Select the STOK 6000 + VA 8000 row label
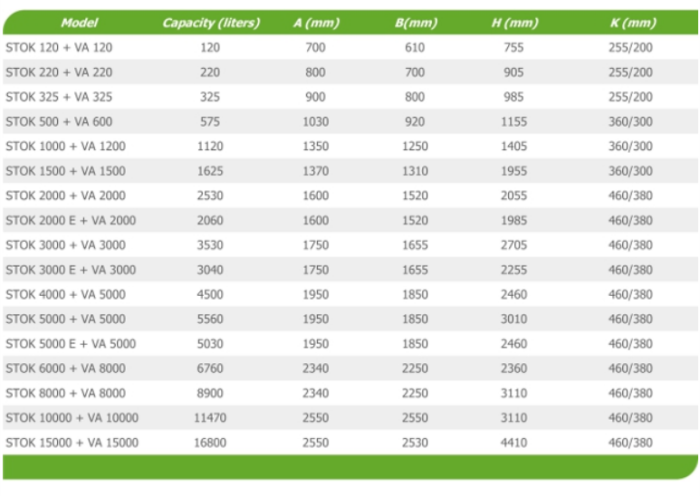 coord(64,368)
